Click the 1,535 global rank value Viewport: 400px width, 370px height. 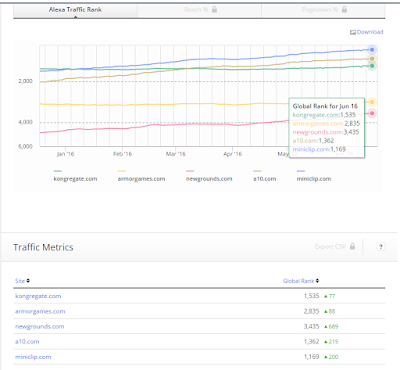[x=311, y=296]
